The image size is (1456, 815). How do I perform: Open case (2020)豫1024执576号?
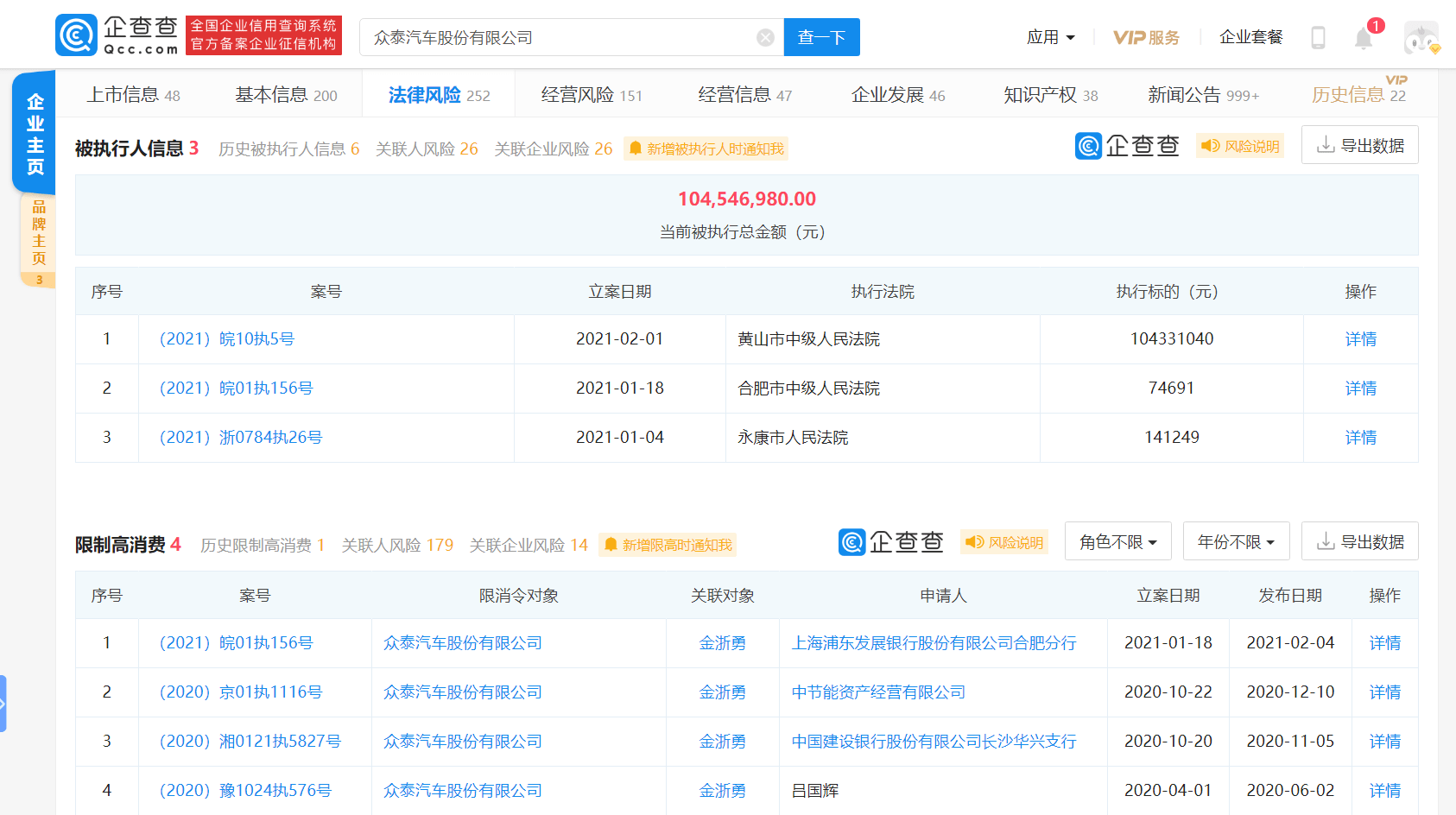click(x=245, y=791)
